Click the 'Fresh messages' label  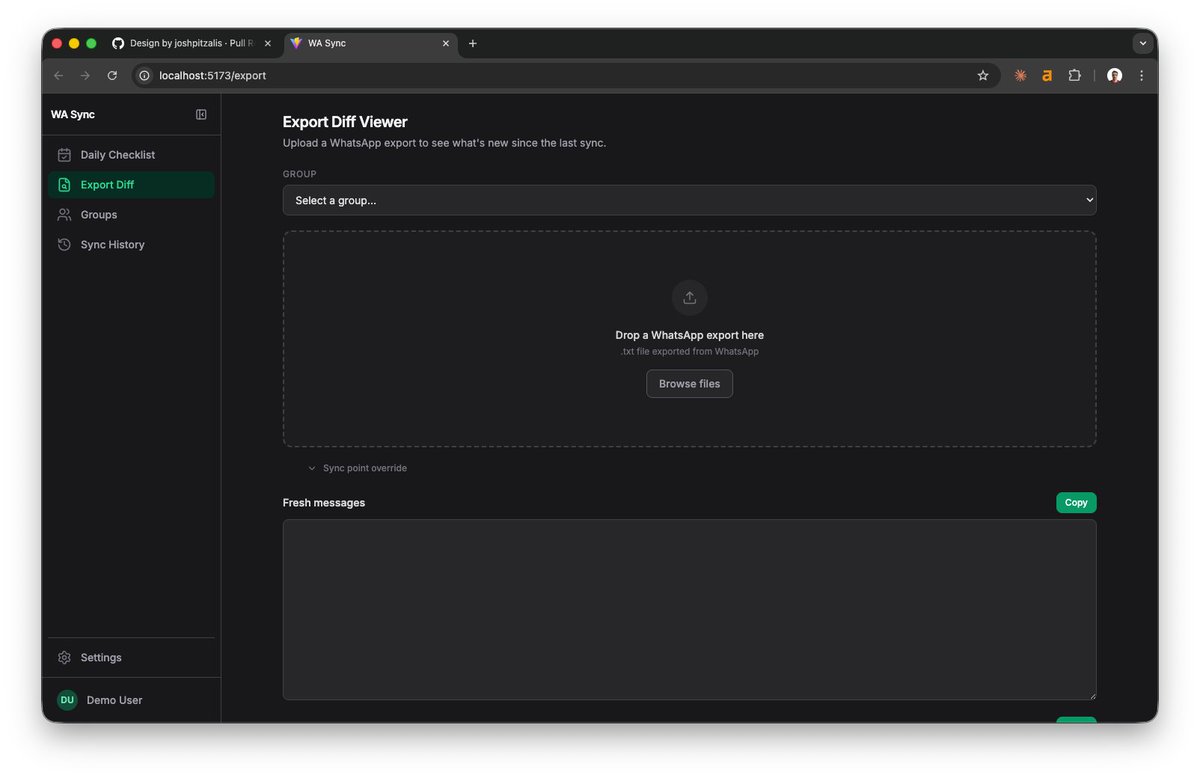324,503
